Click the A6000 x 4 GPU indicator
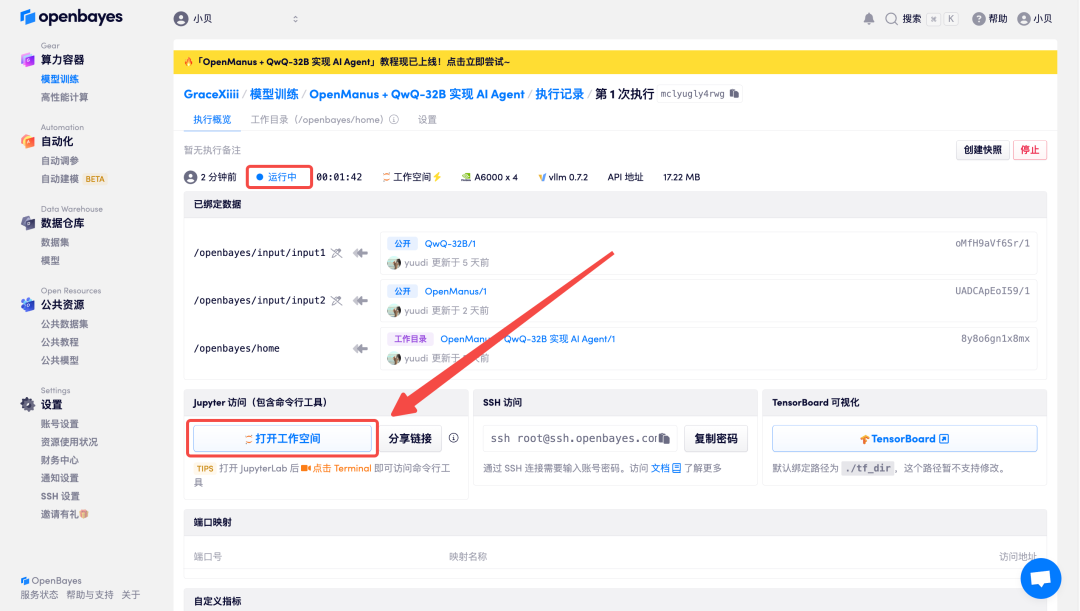 coord(489,177)
